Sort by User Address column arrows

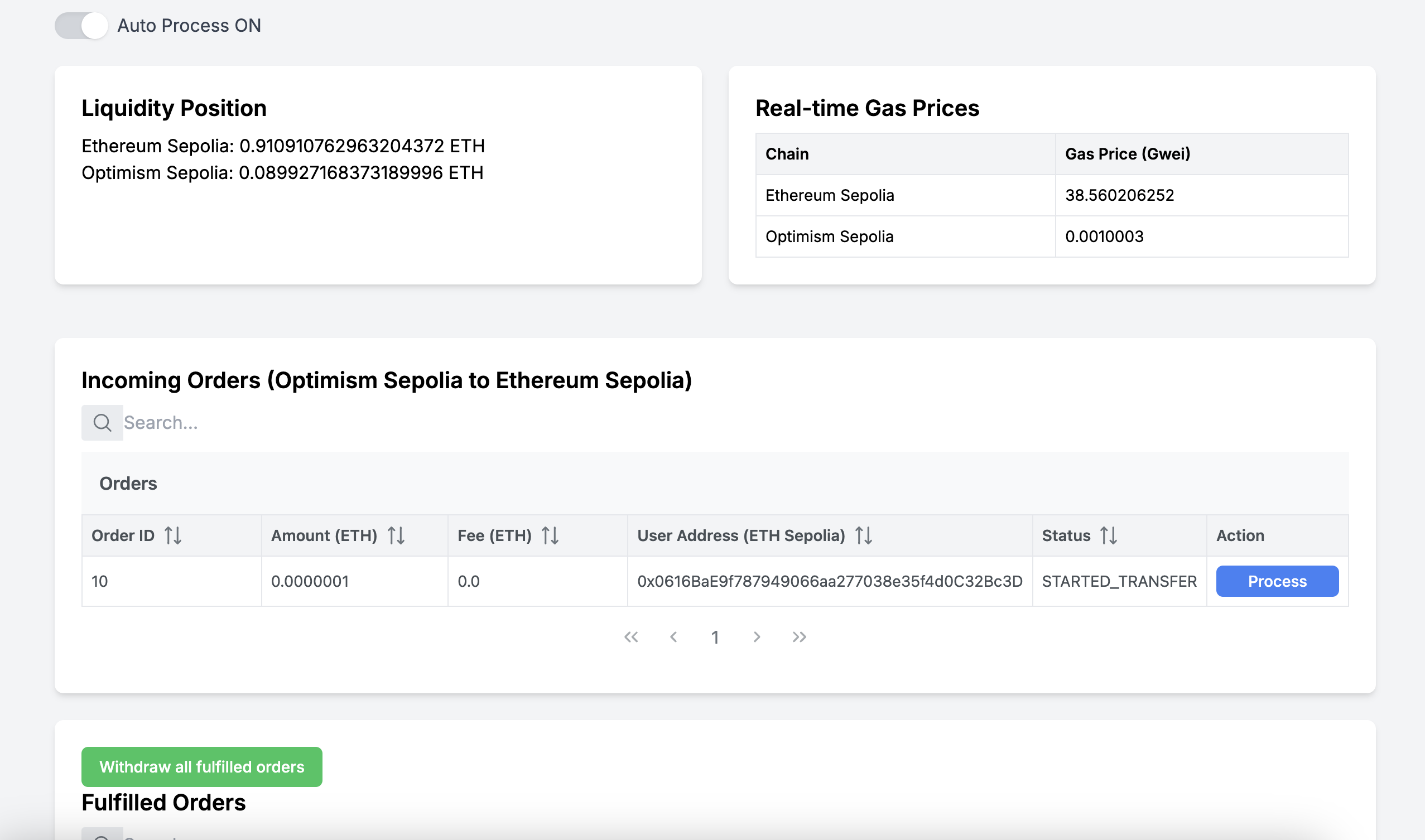click(x=863, y=535)
